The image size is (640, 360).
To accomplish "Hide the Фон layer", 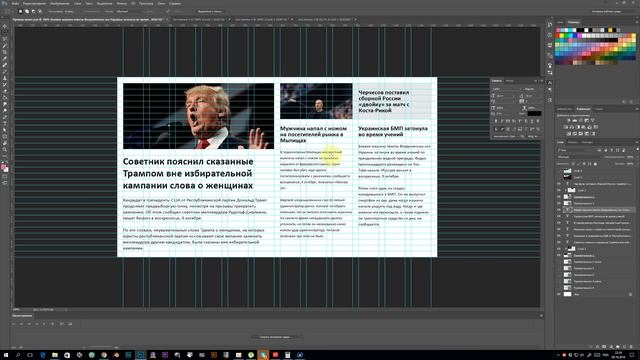I will (559, 294).
